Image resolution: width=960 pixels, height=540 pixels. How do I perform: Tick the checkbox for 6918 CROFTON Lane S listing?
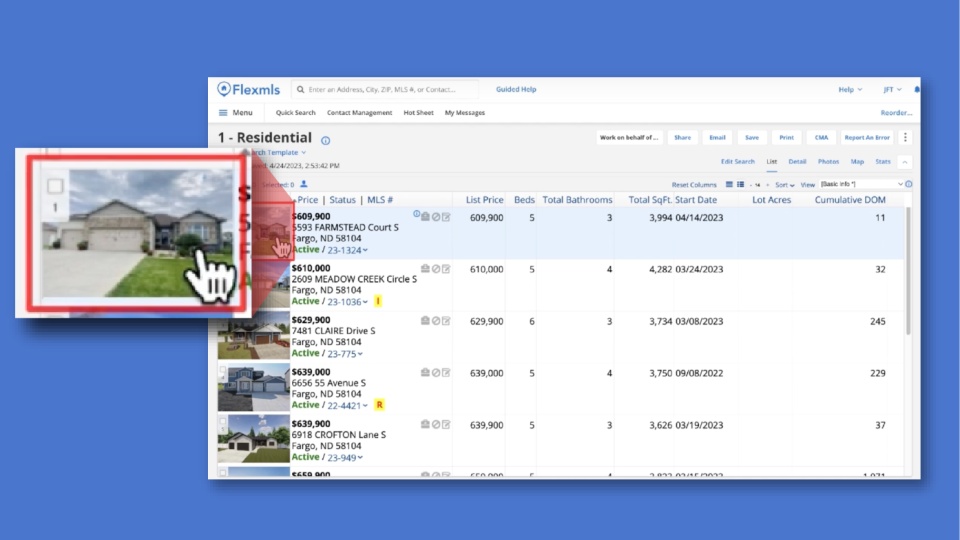pos(223,422)
